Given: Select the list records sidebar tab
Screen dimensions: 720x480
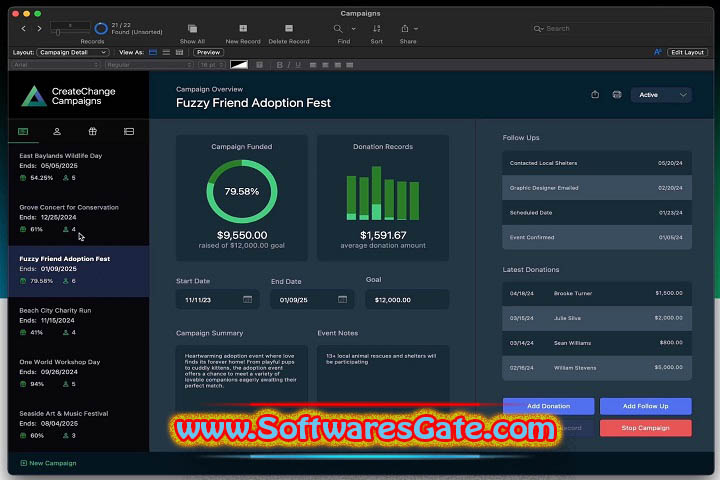Looking at the screenshot, I should [x=129, y=132].
